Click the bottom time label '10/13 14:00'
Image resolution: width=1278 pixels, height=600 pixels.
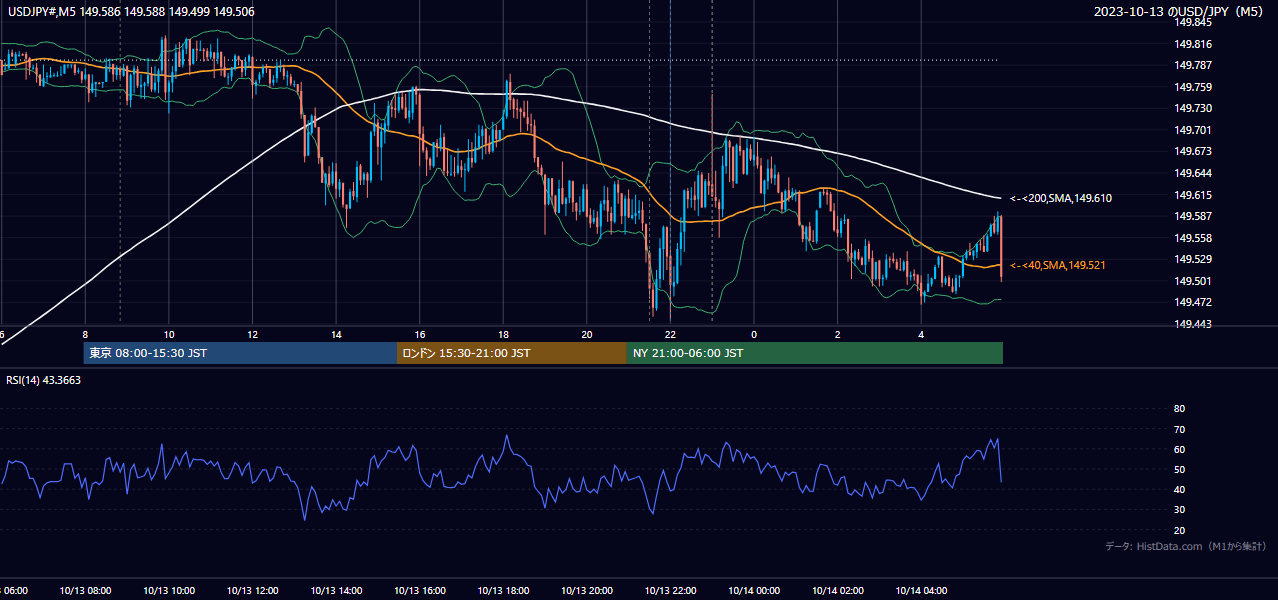coord(336,591)
